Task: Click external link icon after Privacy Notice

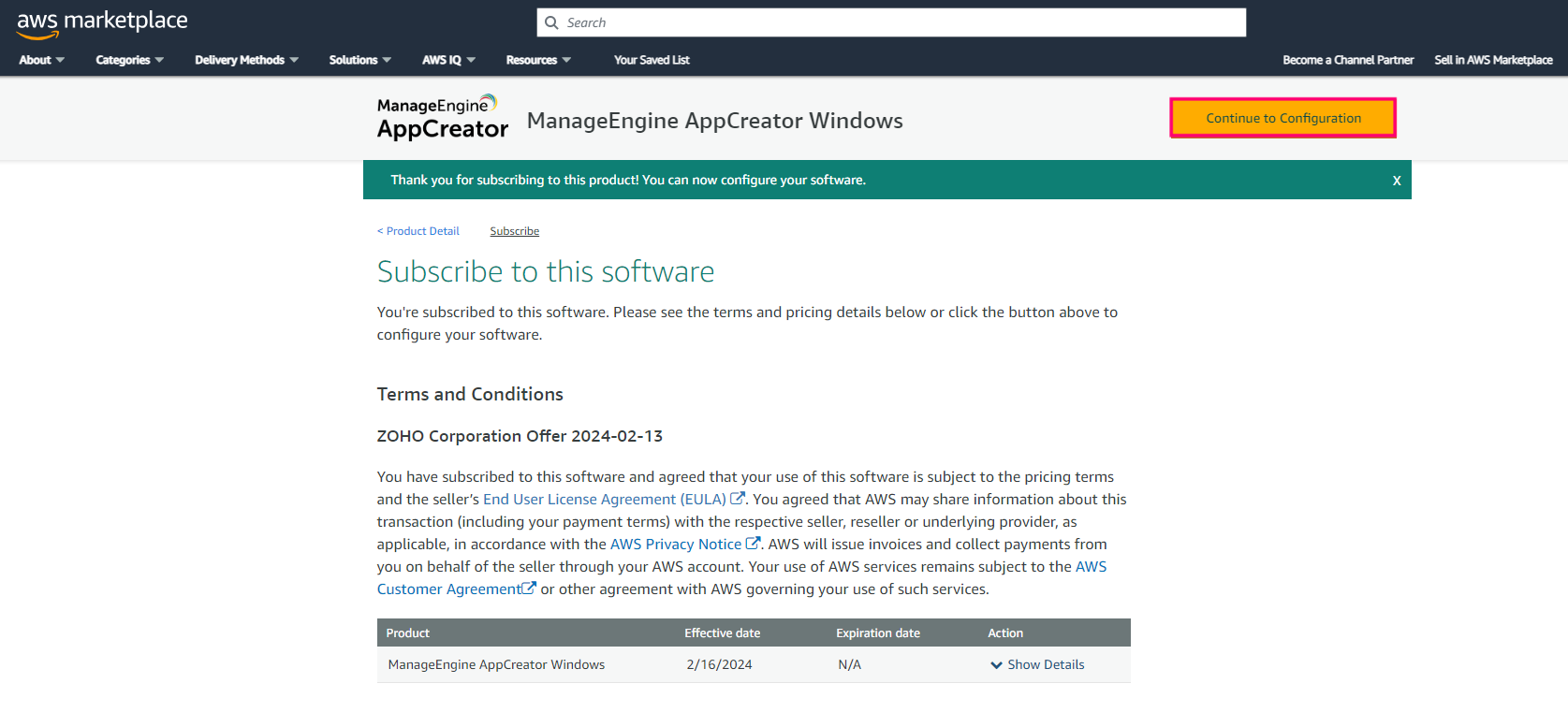Action: [753, 544]
